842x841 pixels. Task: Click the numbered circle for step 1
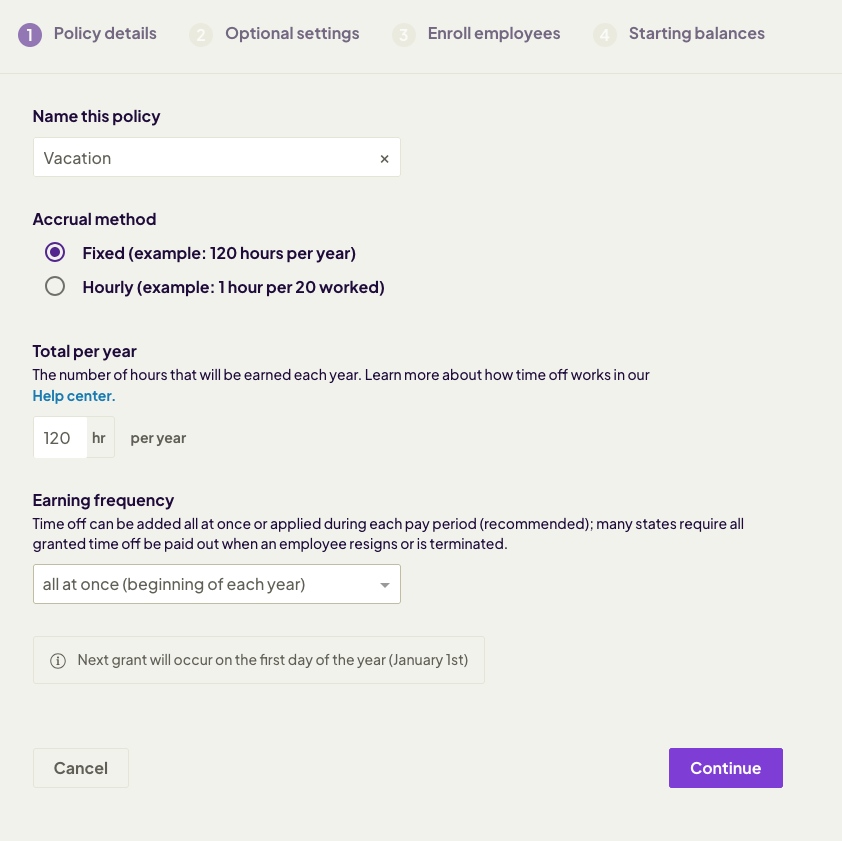pos(29,33)
